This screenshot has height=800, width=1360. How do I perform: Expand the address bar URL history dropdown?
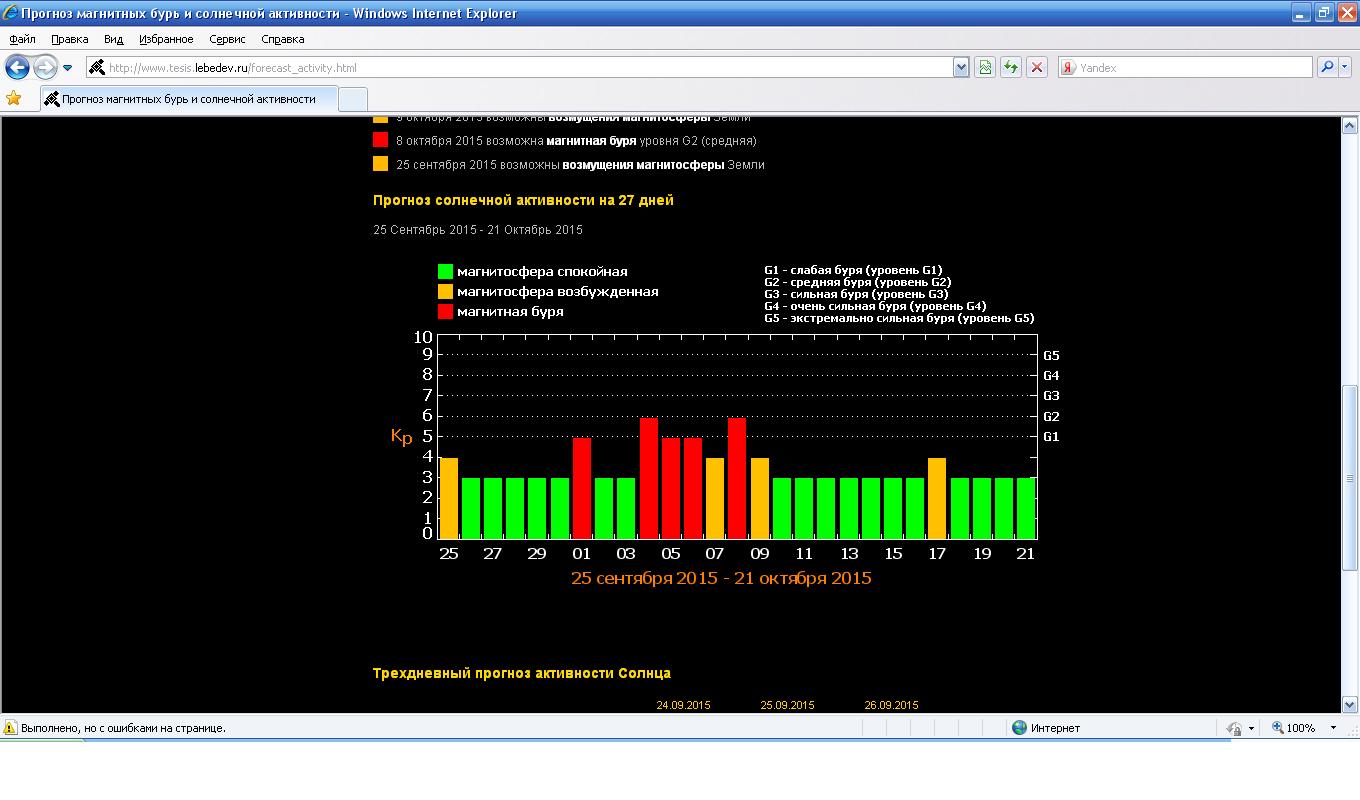coord(961,68)
